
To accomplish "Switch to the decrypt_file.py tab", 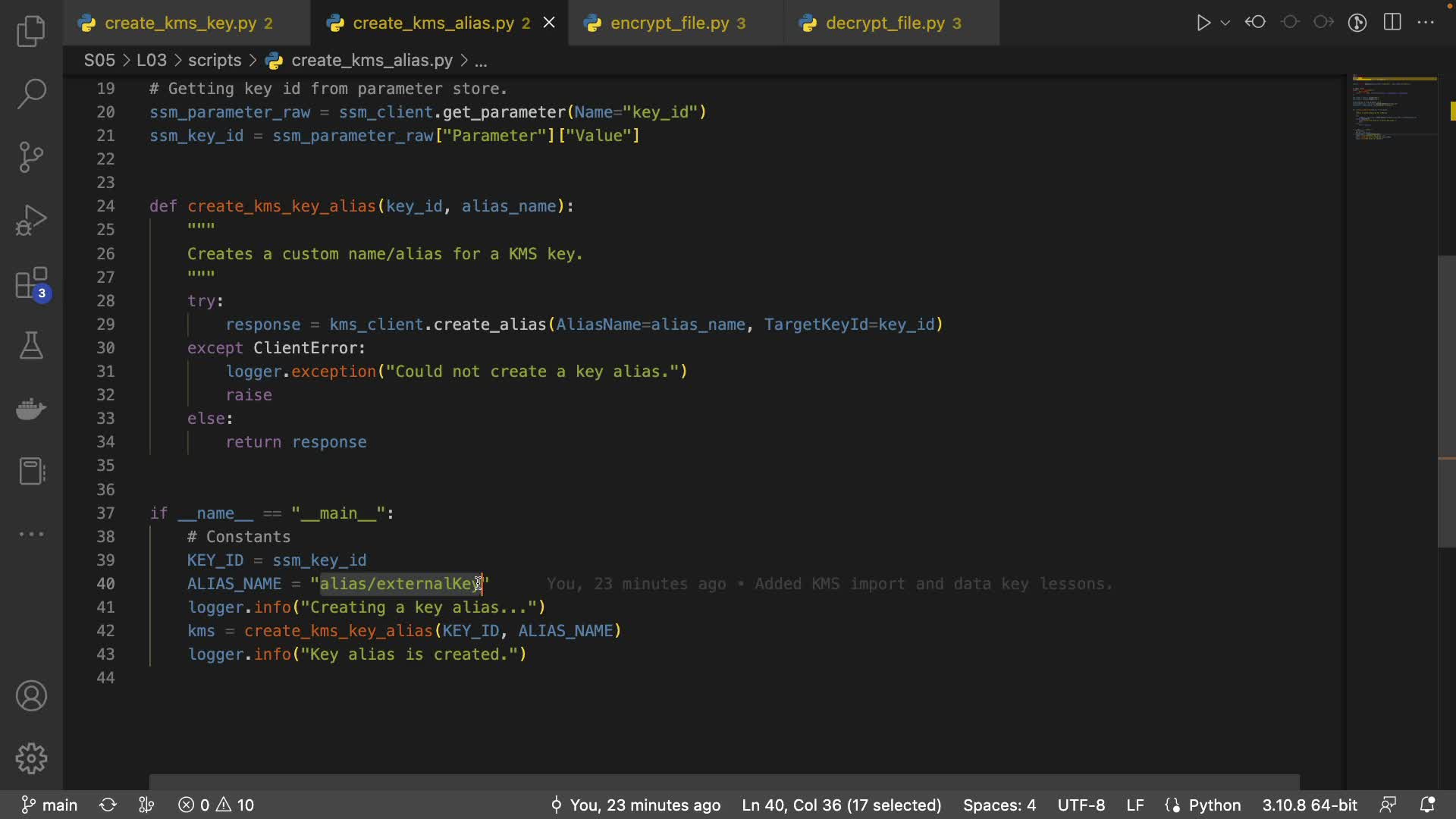I will pyautogui.click(x=885, y=24).
